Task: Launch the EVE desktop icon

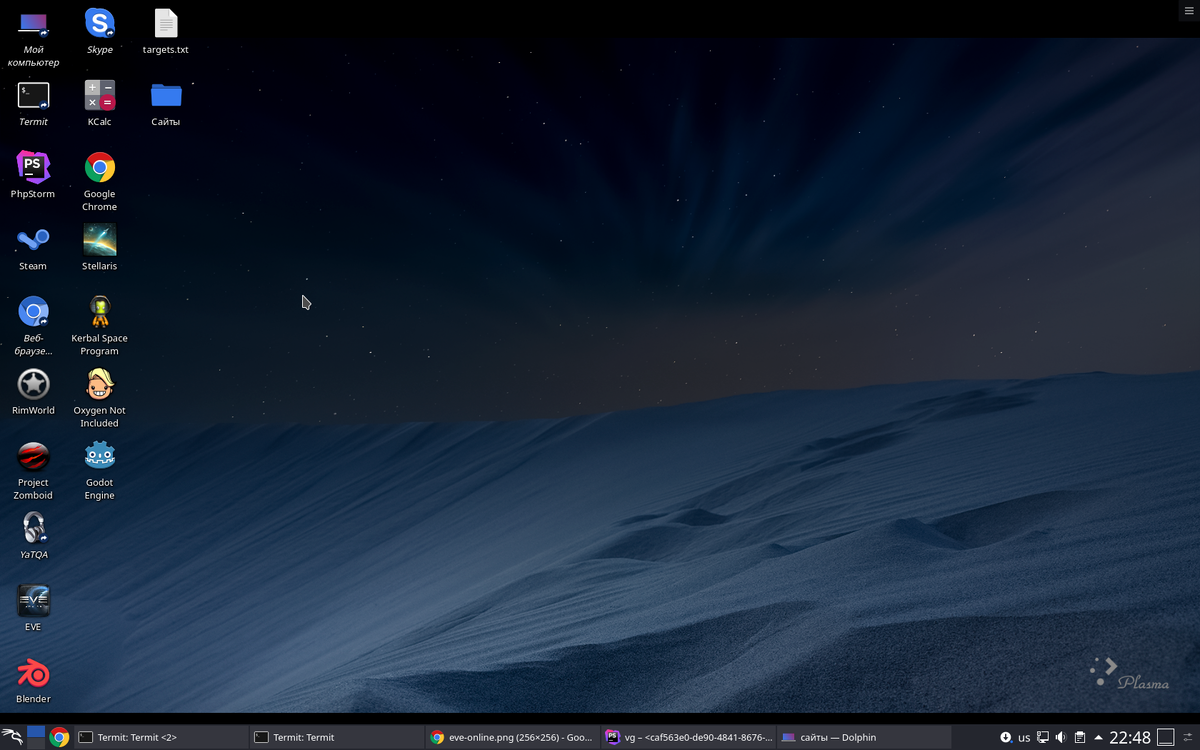Action: tap(33, 607)
